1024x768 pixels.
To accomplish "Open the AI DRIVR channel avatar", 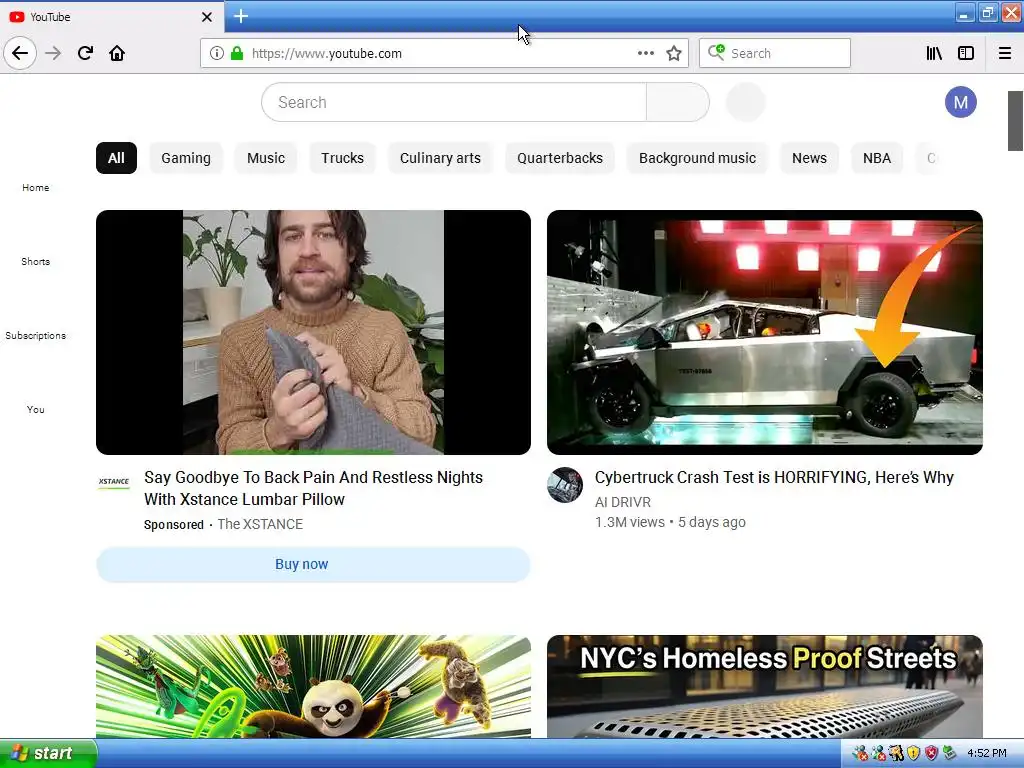I will pyautogui.click(x=565, y=485).
